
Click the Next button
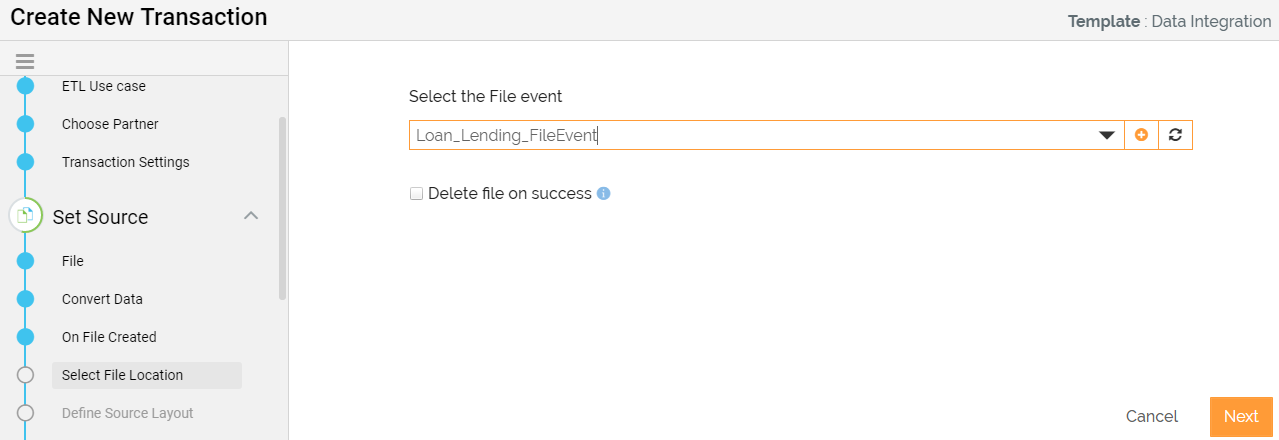click(x=1241, y=417)
